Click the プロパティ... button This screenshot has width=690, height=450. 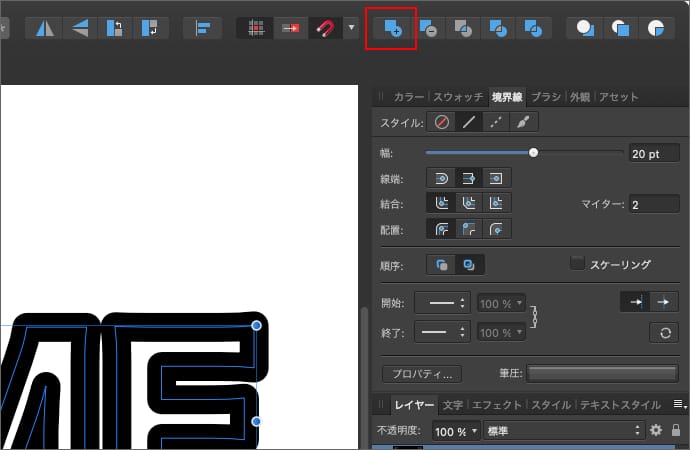click(x=421, y=374)
